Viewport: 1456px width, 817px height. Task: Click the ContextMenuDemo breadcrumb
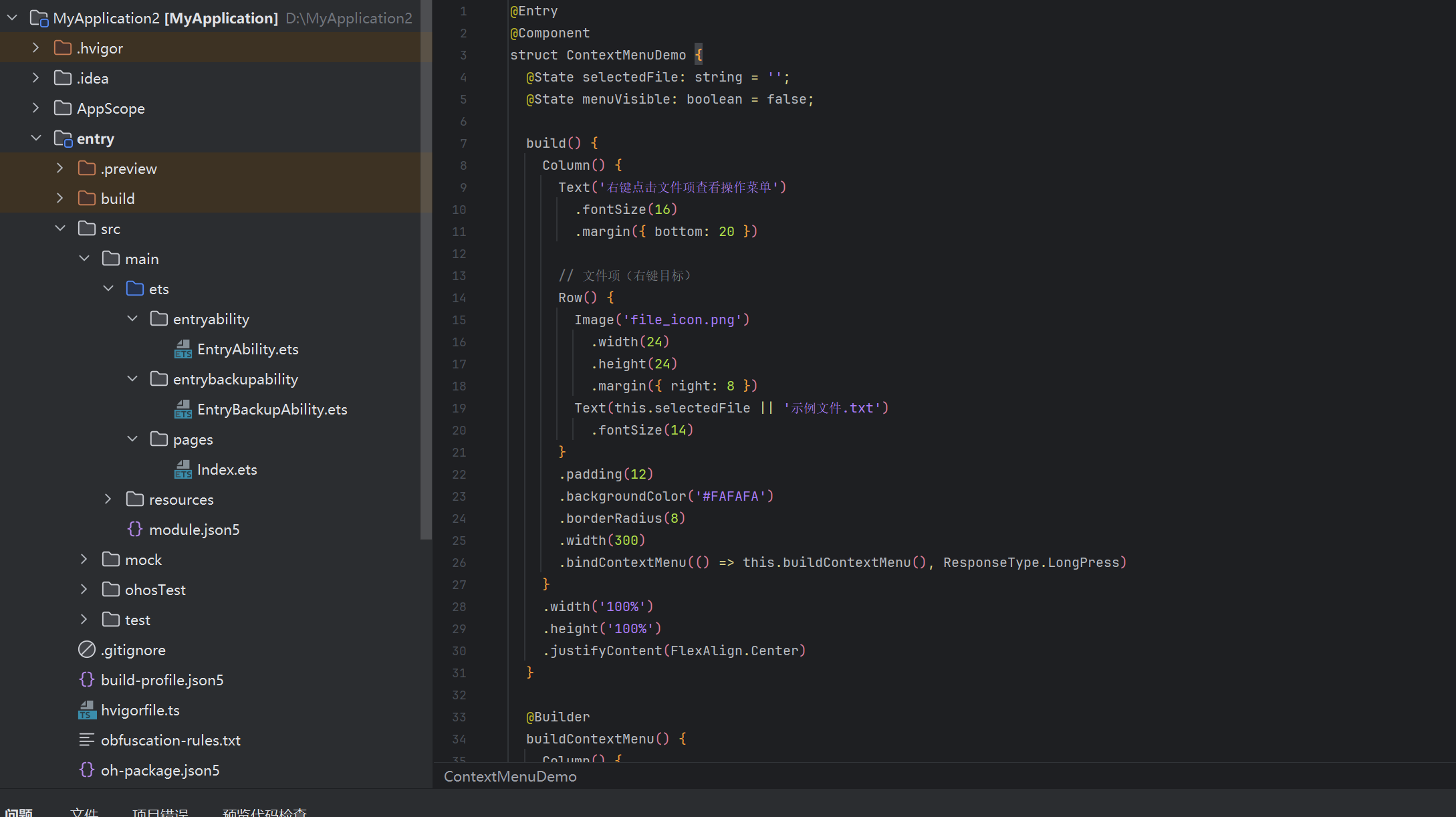(510, 776)
